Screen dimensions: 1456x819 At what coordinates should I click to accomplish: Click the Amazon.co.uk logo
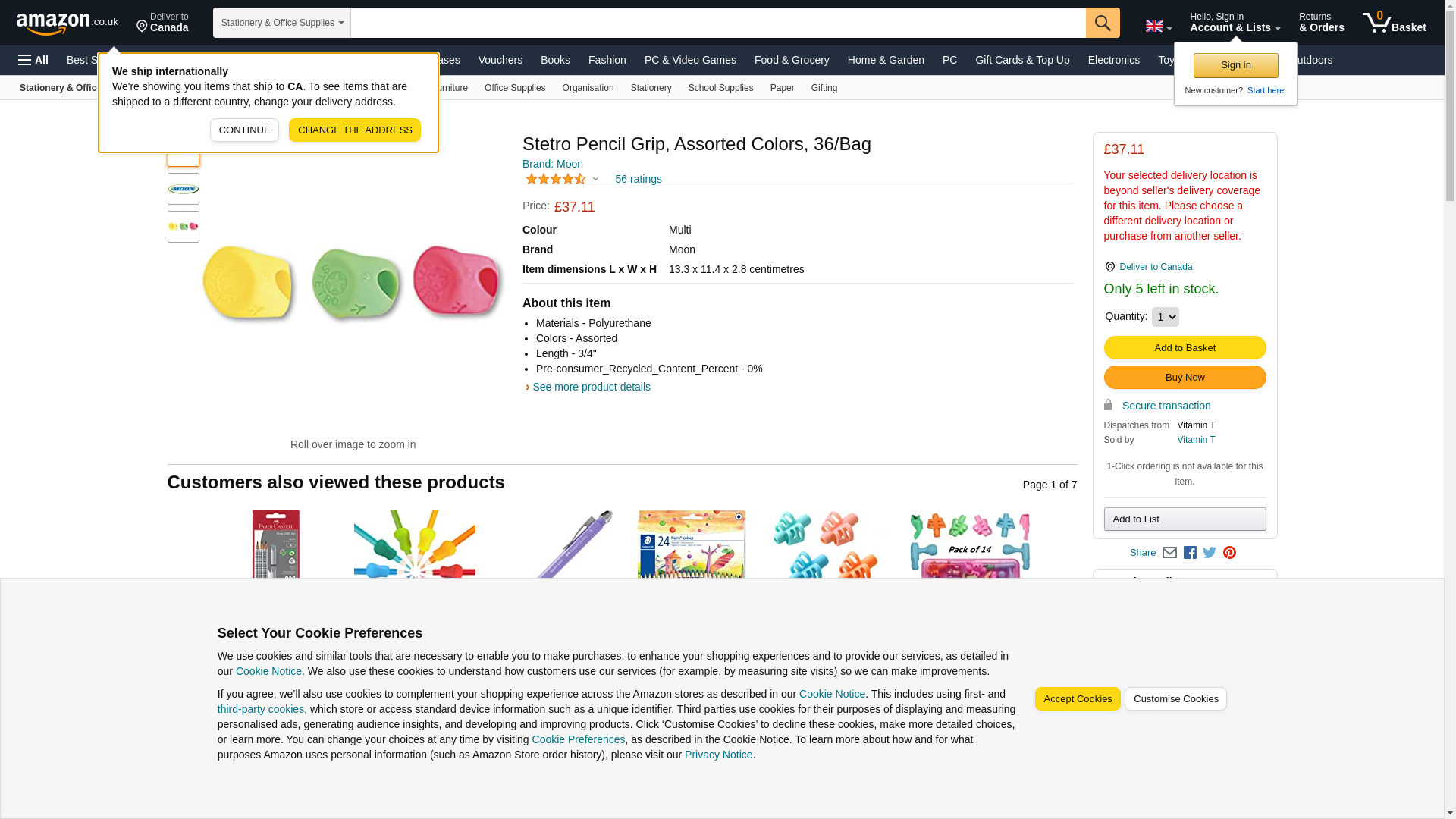coord(67,23)
